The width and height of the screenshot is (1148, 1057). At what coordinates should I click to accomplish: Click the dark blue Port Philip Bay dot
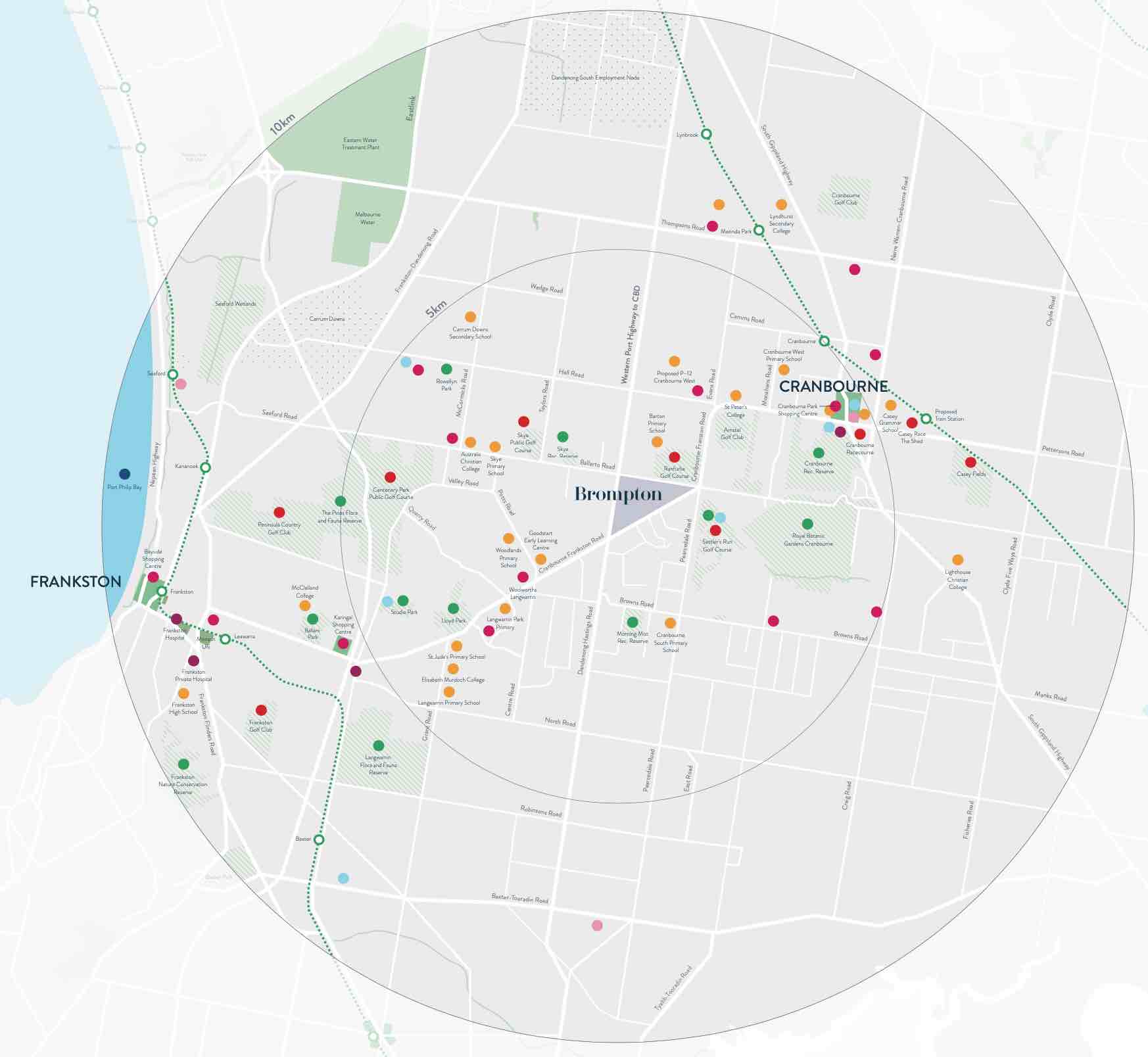(x=124, y=474)
